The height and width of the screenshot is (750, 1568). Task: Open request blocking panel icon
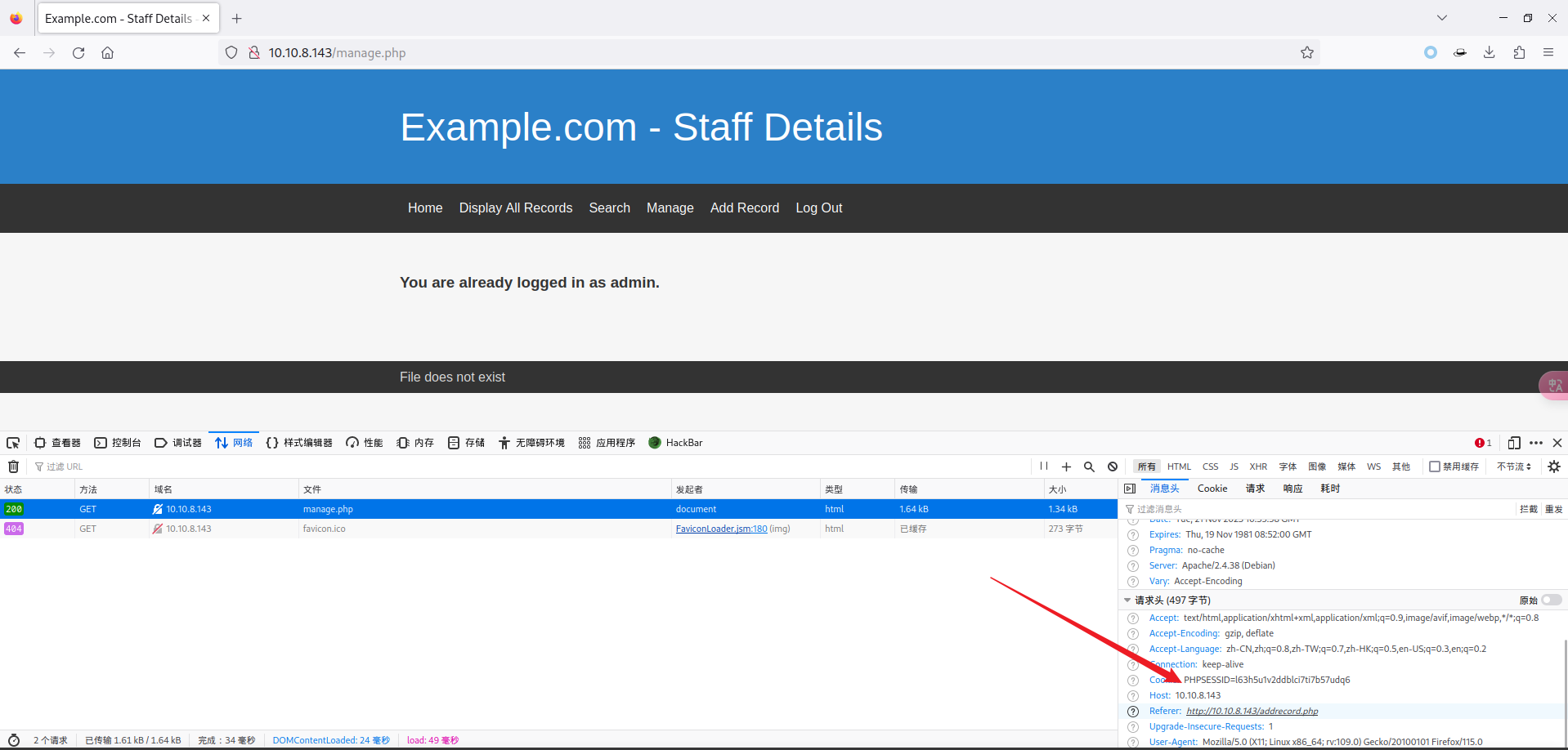(1113, 467)
